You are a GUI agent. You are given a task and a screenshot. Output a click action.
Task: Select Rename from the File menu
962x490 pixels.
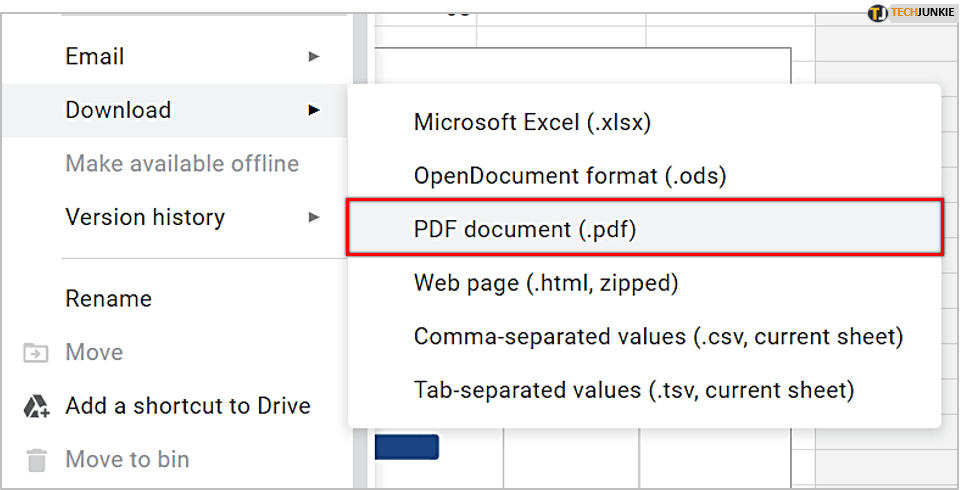(x=108, y=299)
